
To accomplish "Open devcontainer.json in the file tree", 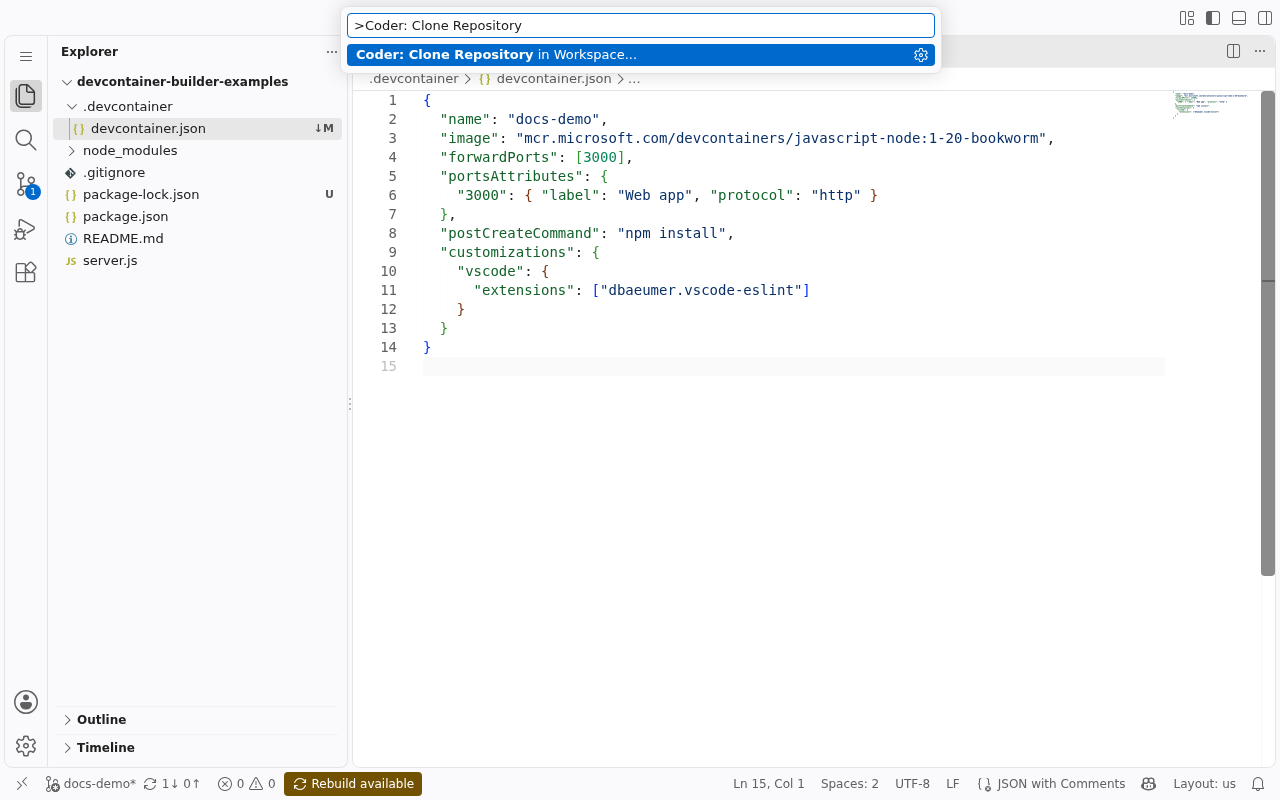I will [x=198, y=128].
